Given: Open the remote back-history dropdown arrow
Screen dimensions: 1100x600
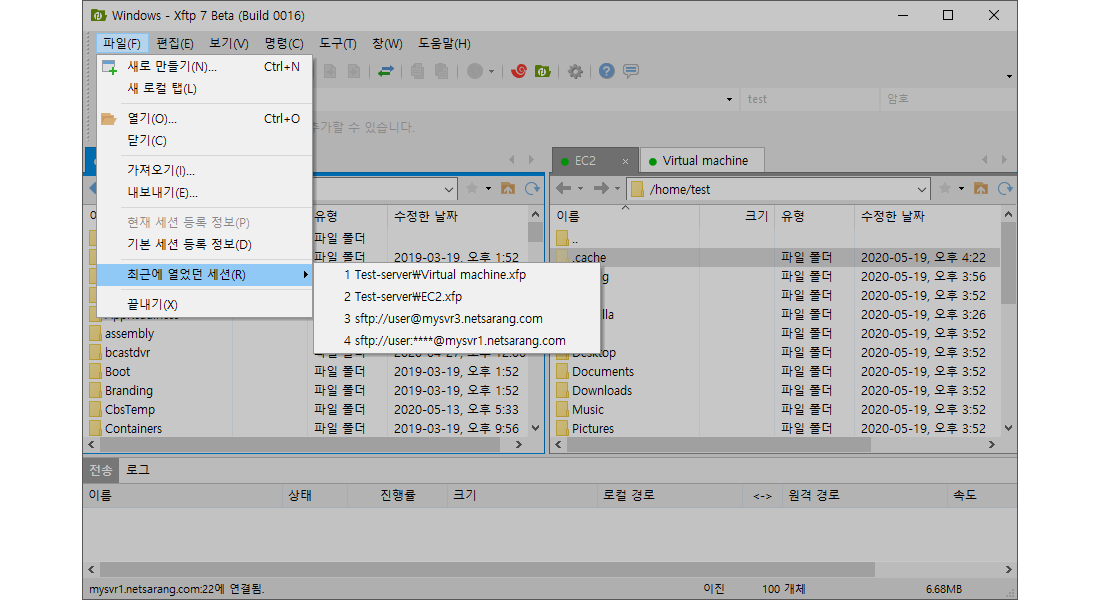Looking at the screenshot, I should pyautogui.click(x=580, y=189).
